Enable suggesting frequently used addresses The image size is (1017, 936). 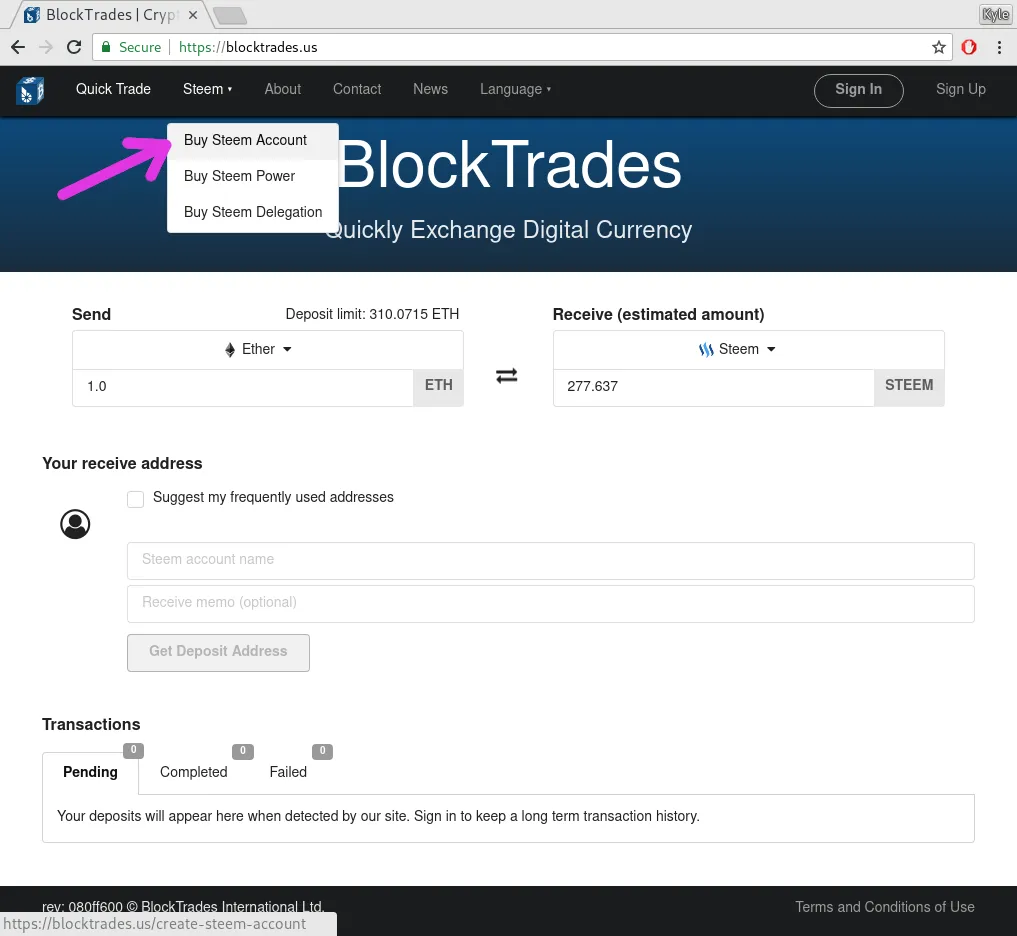pyautogui.click(x=135, y=498)
